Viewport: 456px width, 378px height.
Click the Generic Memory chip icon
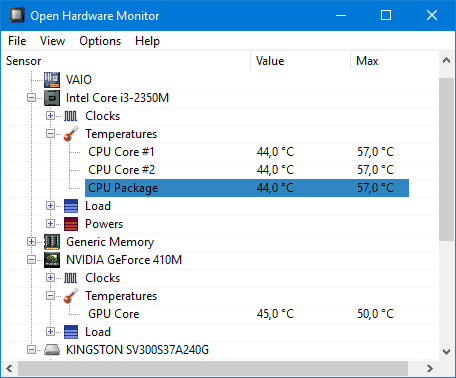click(x=52, y=242)
